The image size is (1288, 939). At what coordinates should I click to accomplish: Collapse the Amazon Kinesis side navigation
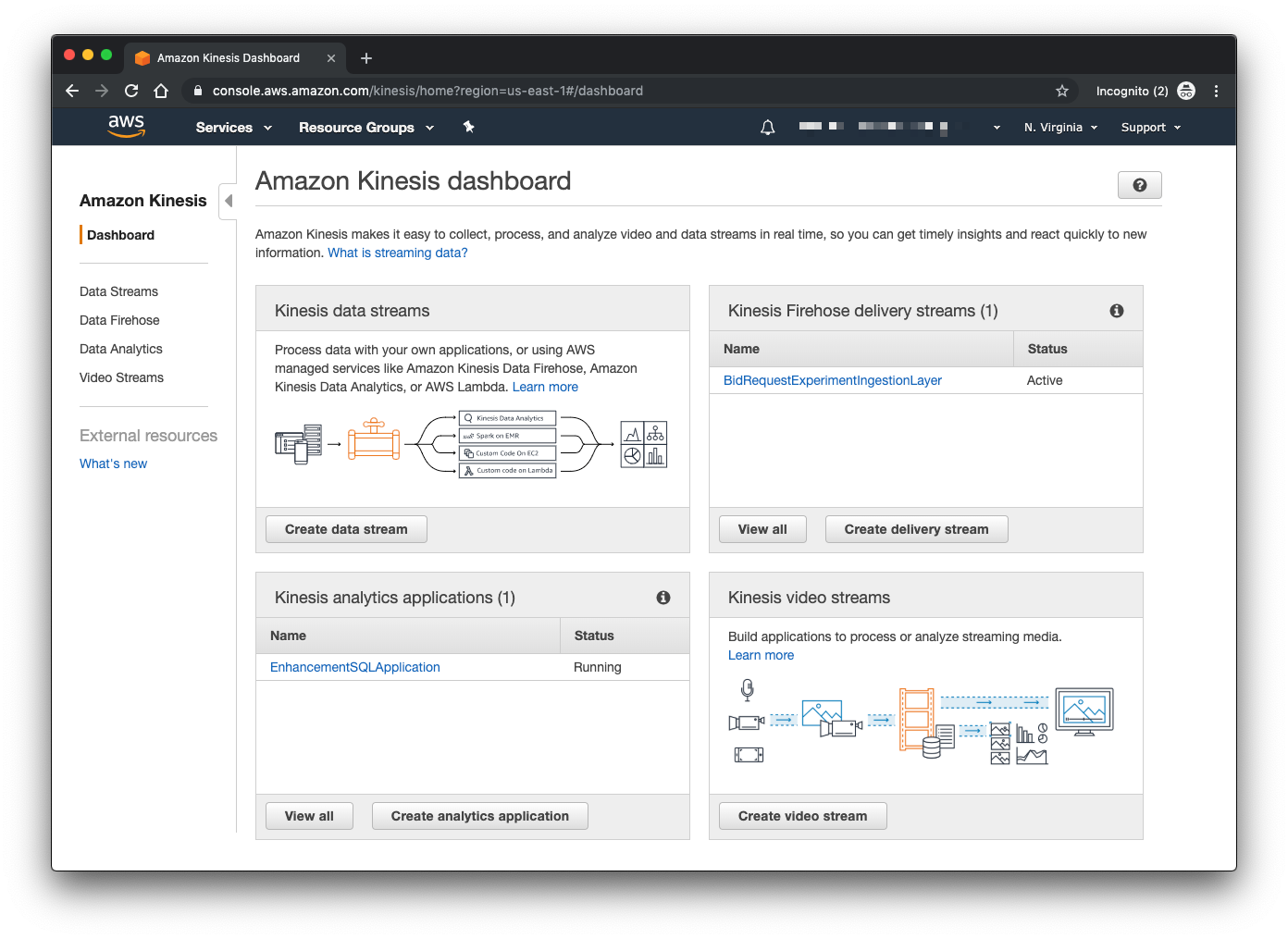pos(228,201)
